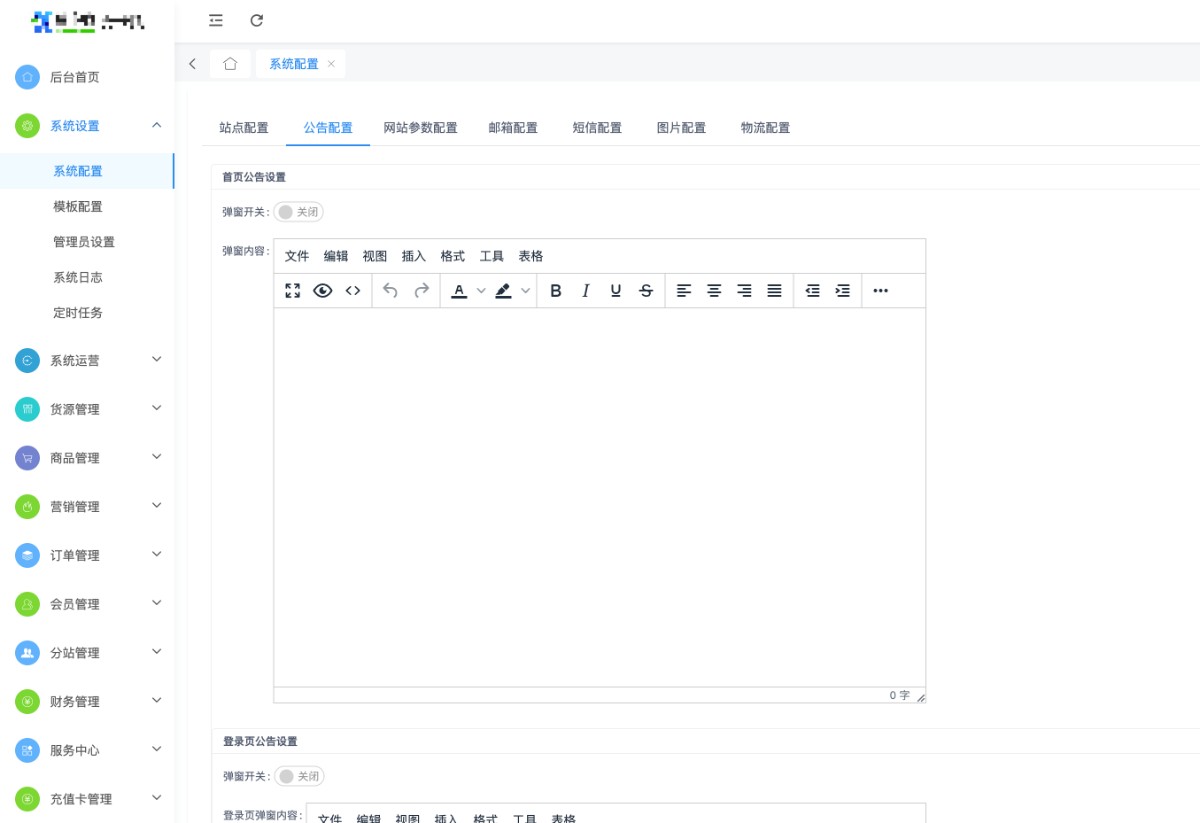Increase indent in editor toolbar

click(843, 291)
